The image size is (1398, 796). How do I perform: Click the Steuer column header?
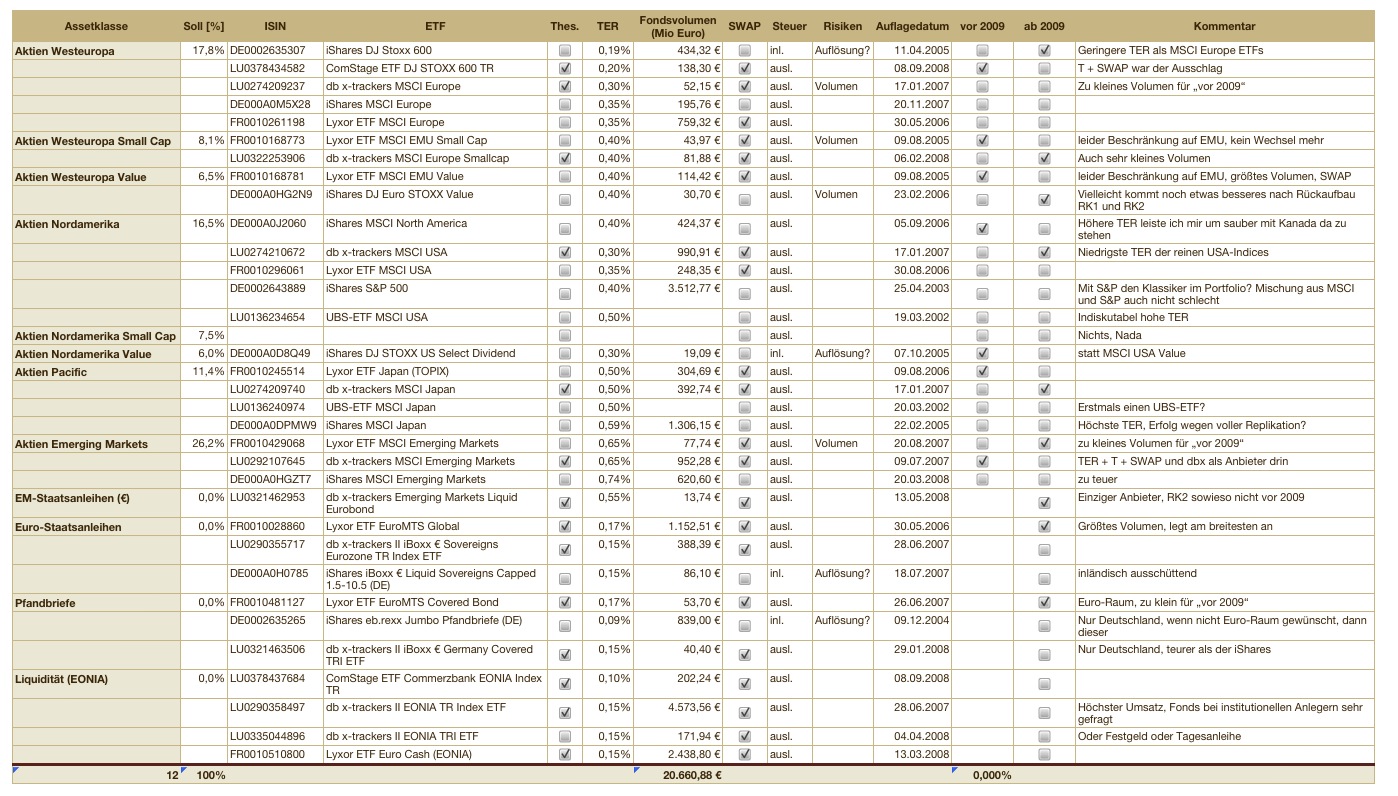pos(789,26)
